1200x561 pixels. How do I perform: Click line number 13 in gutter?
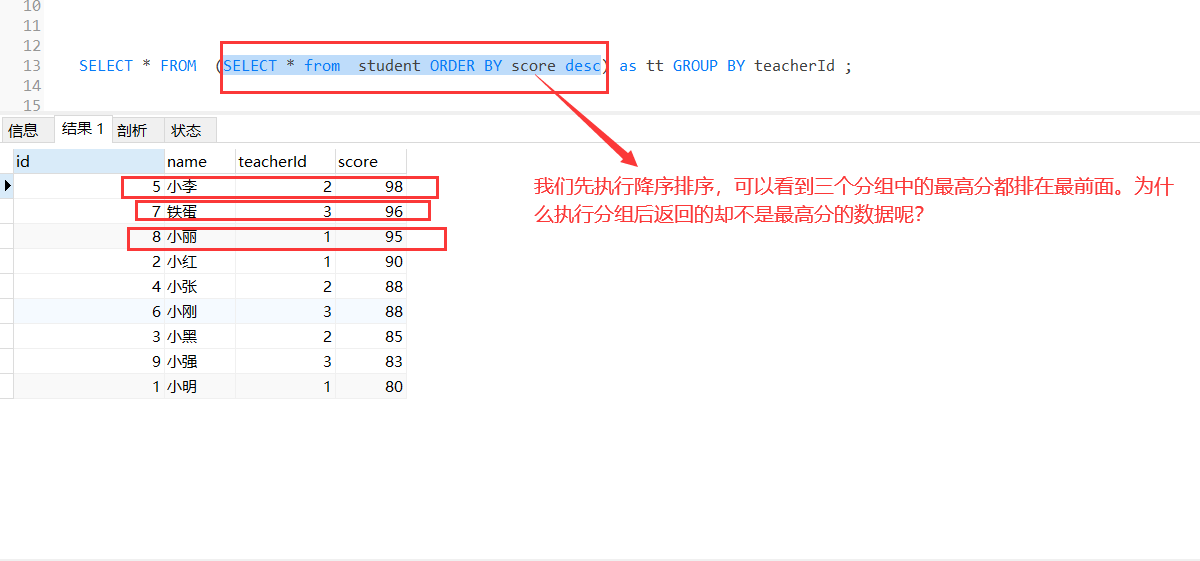pyautogui.click(x=31, y=66)
